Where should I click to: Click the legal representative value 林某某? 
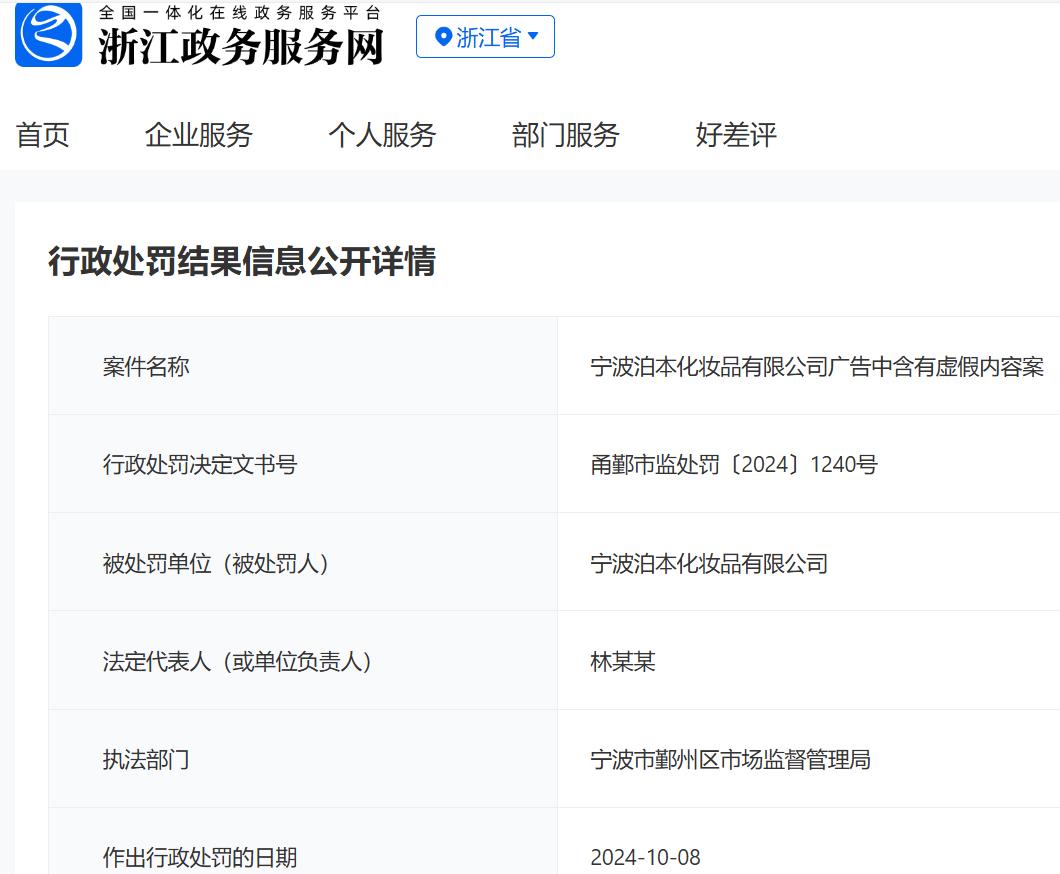click(x=623, y=662)
